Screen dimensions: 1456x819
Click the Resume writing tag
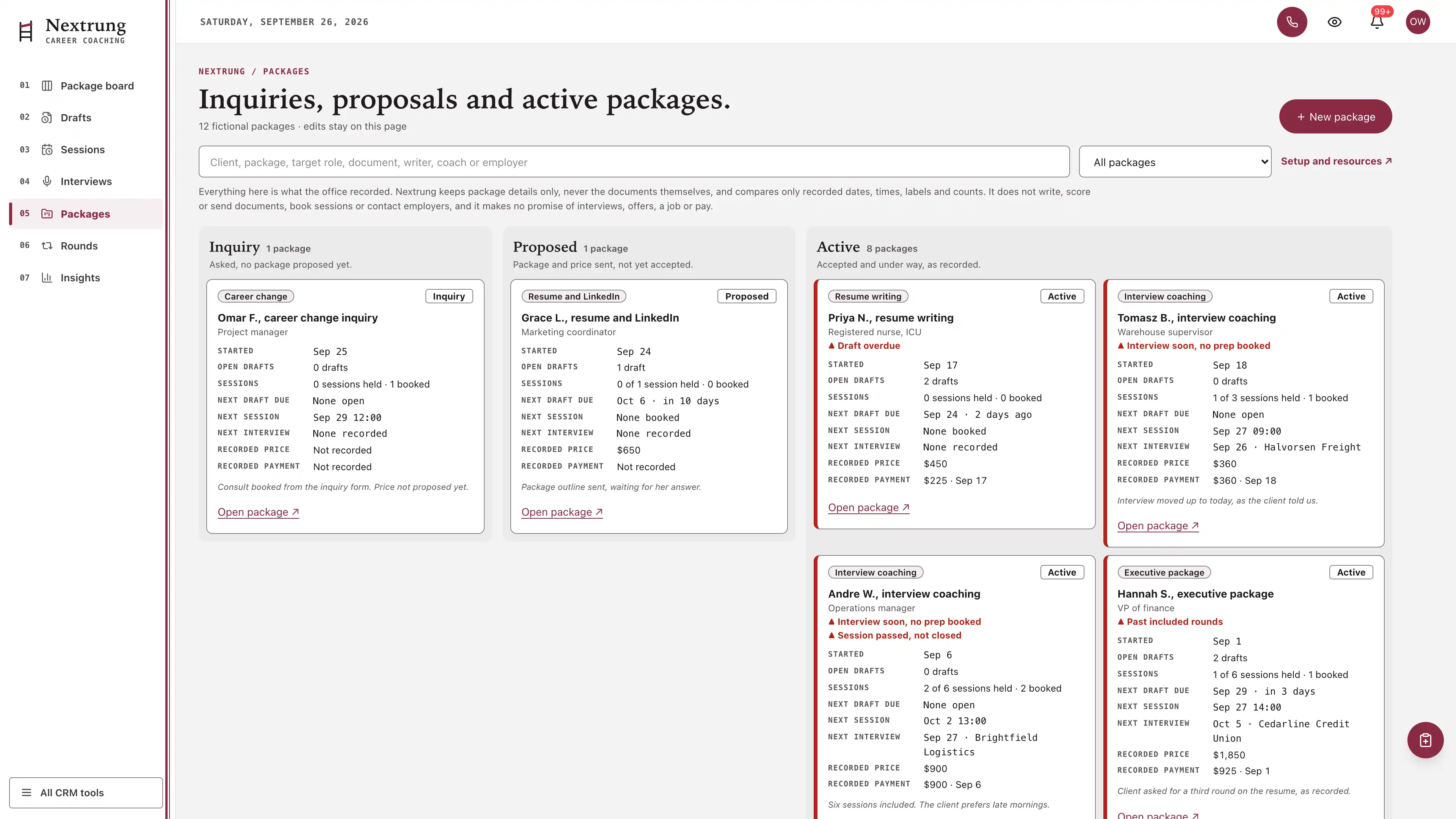tap(868, 296)
